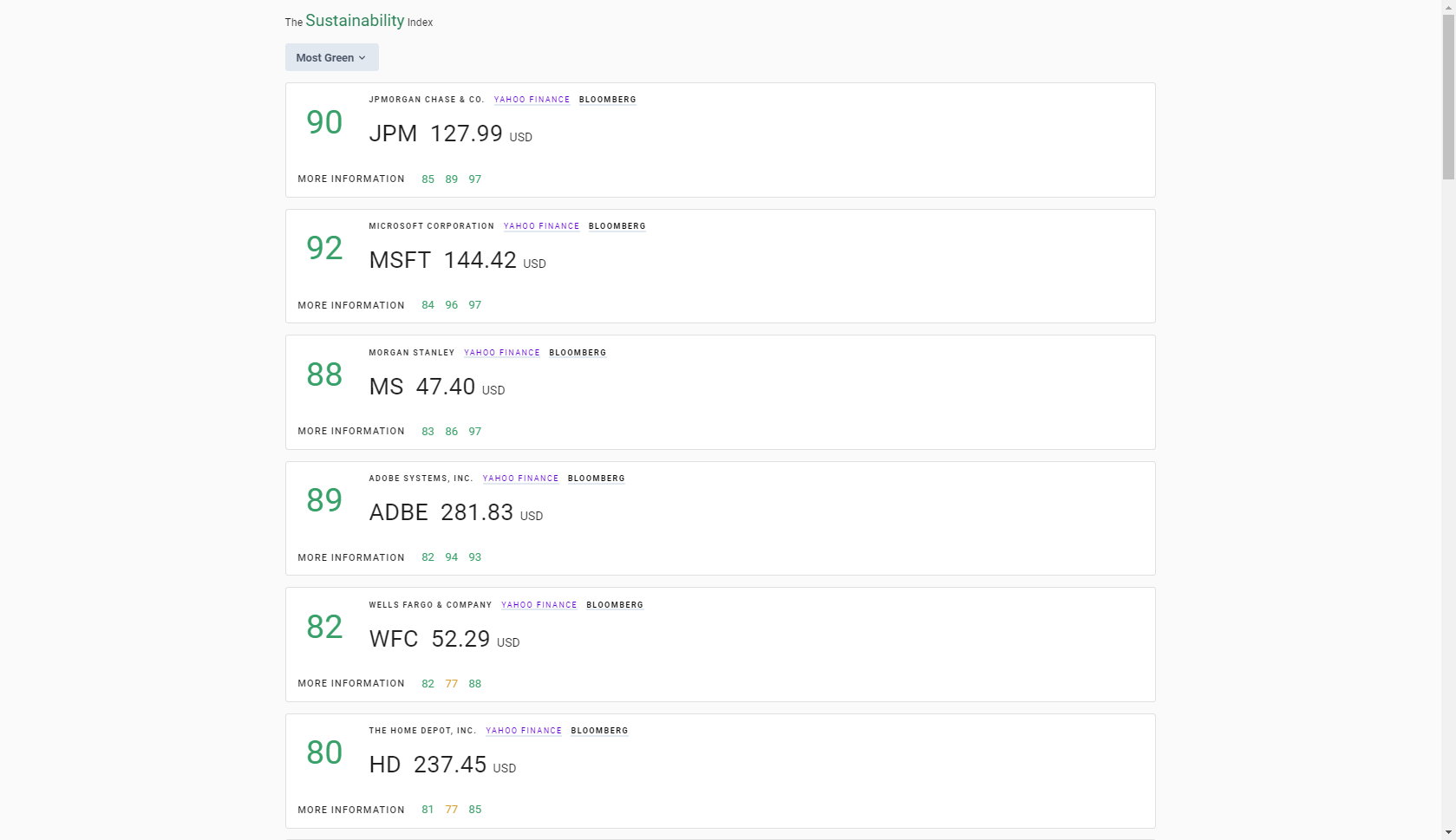Viewport: 1456px width, 840px height.
Task: Expand More Information for Microsoft Corporation
Action: click(350, 305)
